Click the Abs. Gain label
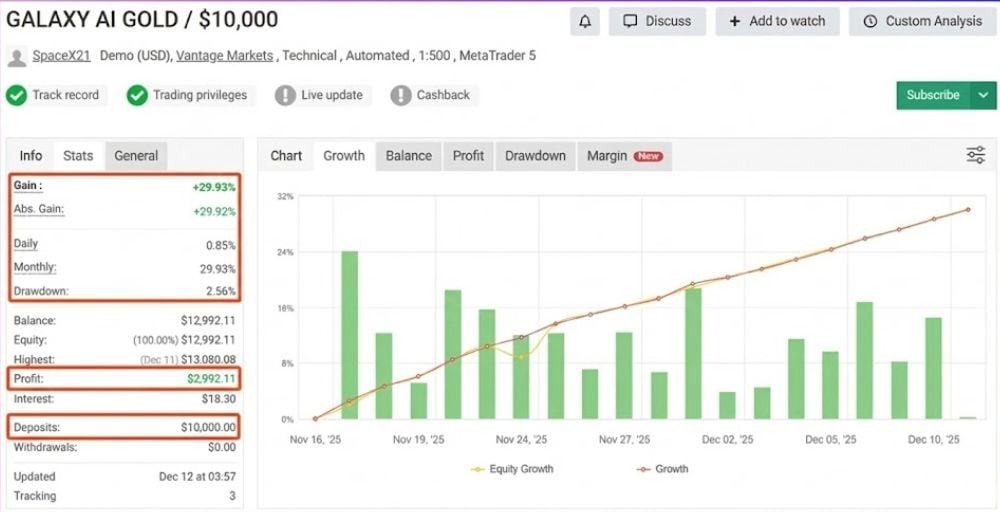Viewport: 1000px width, 512px height. [x=39, y=209]
